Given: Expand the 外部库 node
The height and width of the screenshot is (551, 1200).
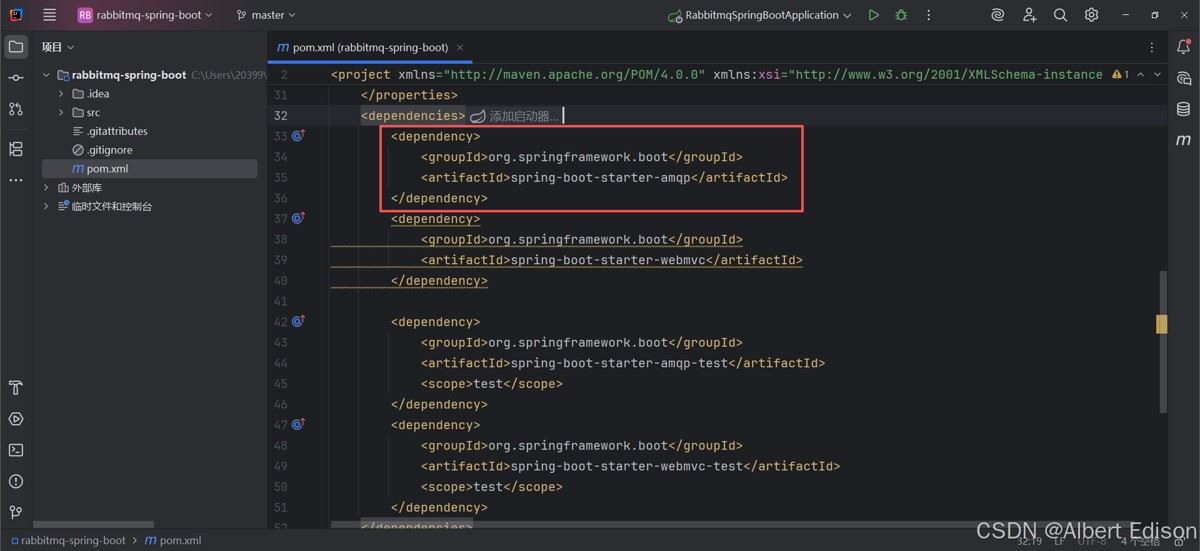Looking at the screenshot, I should [x=46, y=188].
